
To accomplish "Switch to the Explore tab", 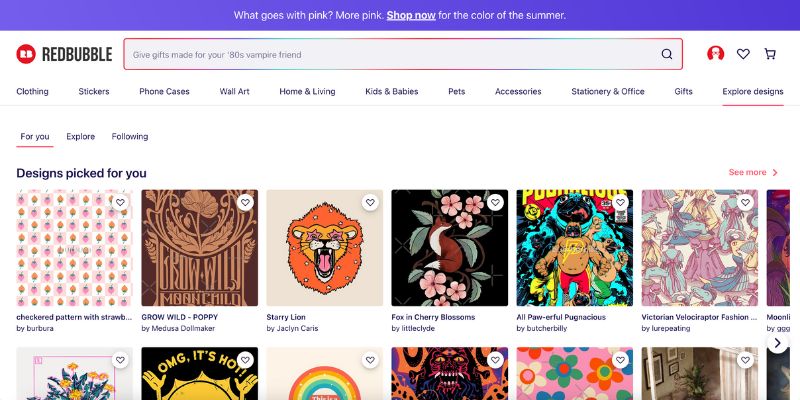I will (81, 136).
